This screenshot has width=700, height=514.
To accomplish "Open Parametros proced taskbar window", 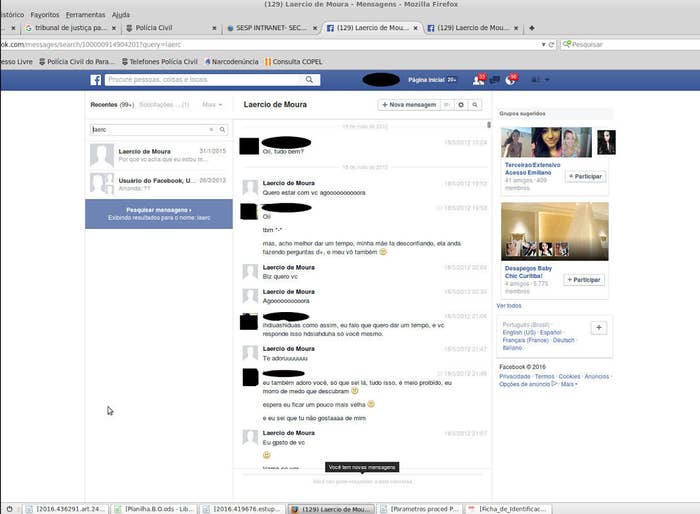I will tap(419, 509).
